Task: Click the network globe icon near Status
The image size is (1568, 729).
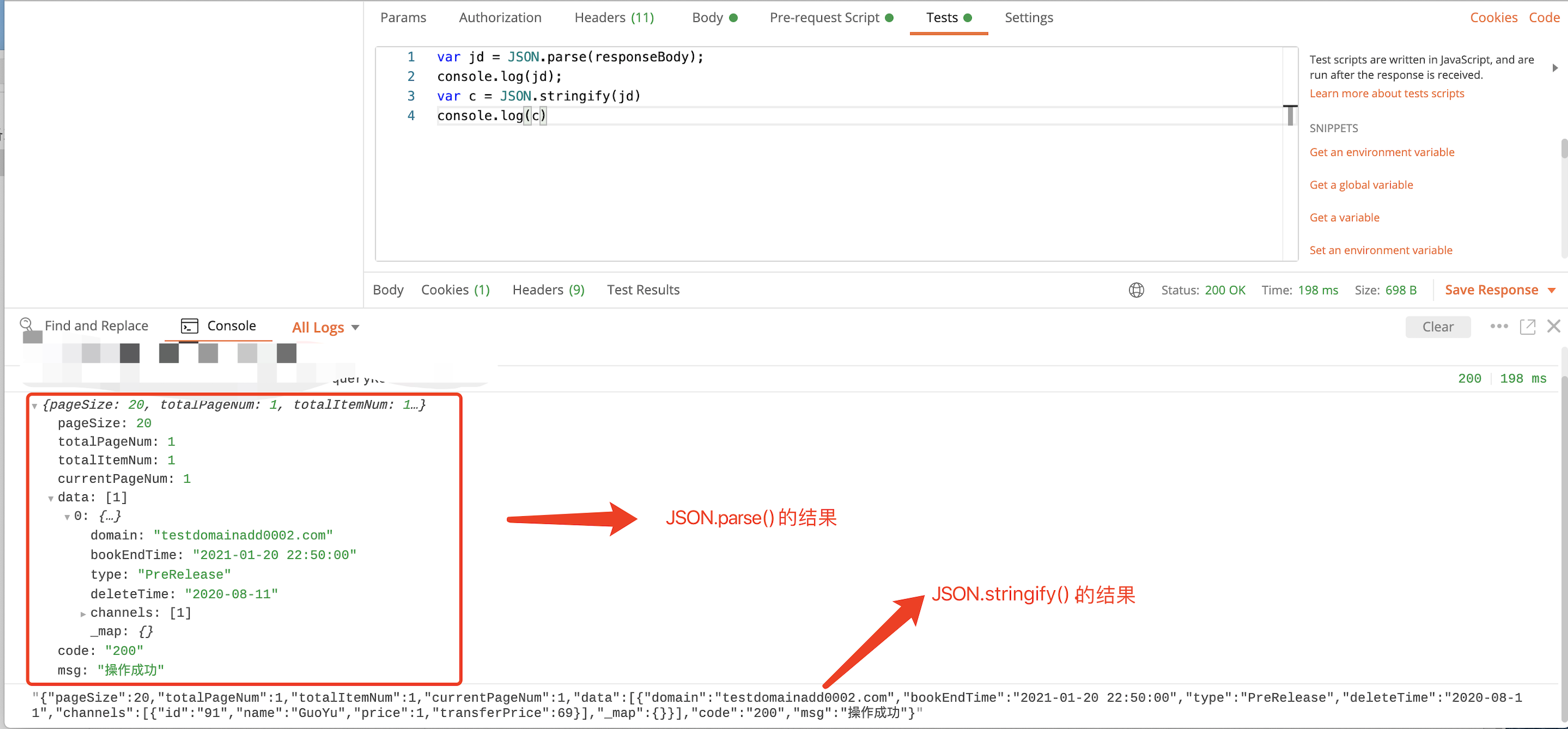Action: click(x=1136, y=290)
